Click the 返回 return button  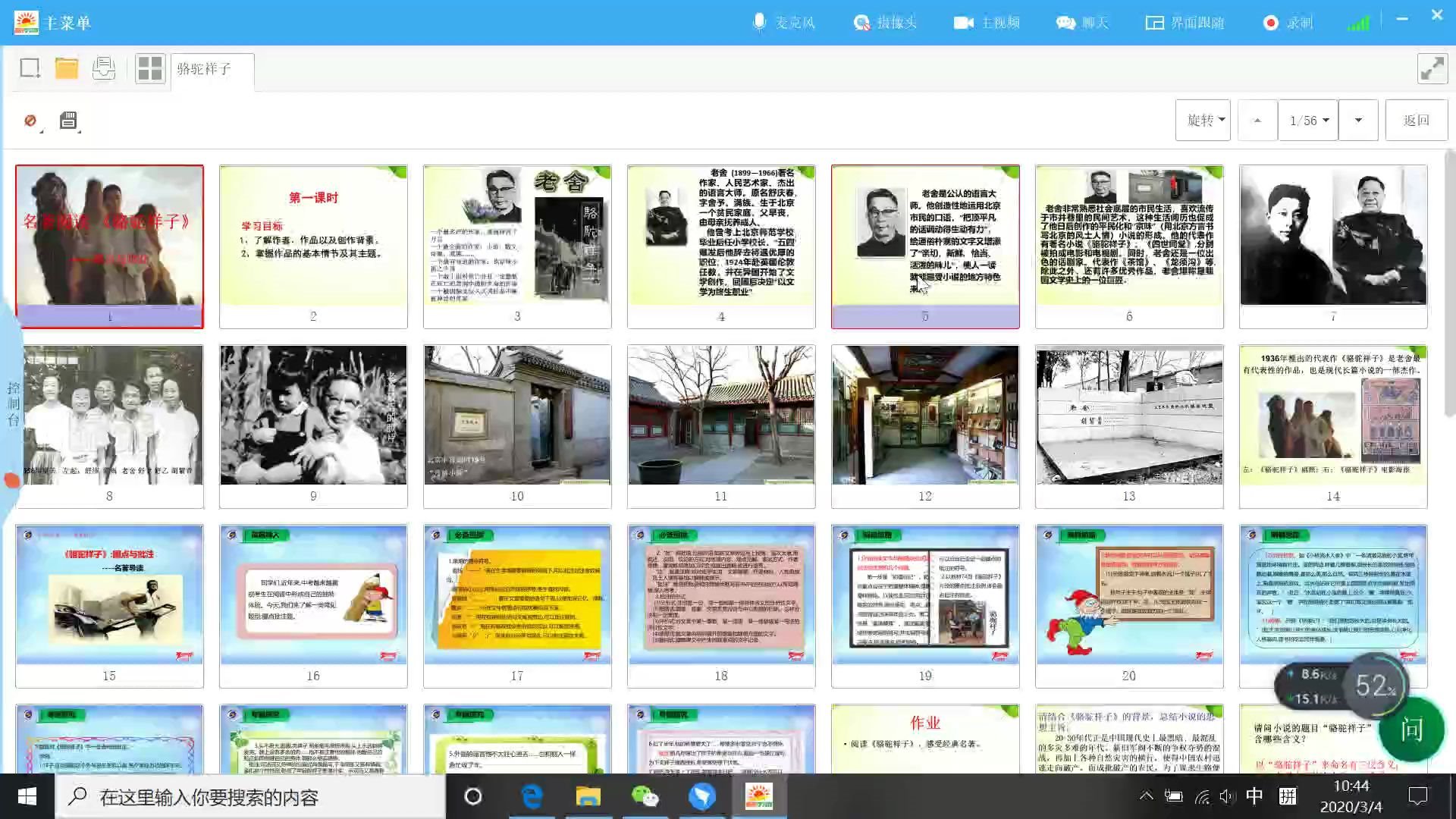[x=1416, y=121]
